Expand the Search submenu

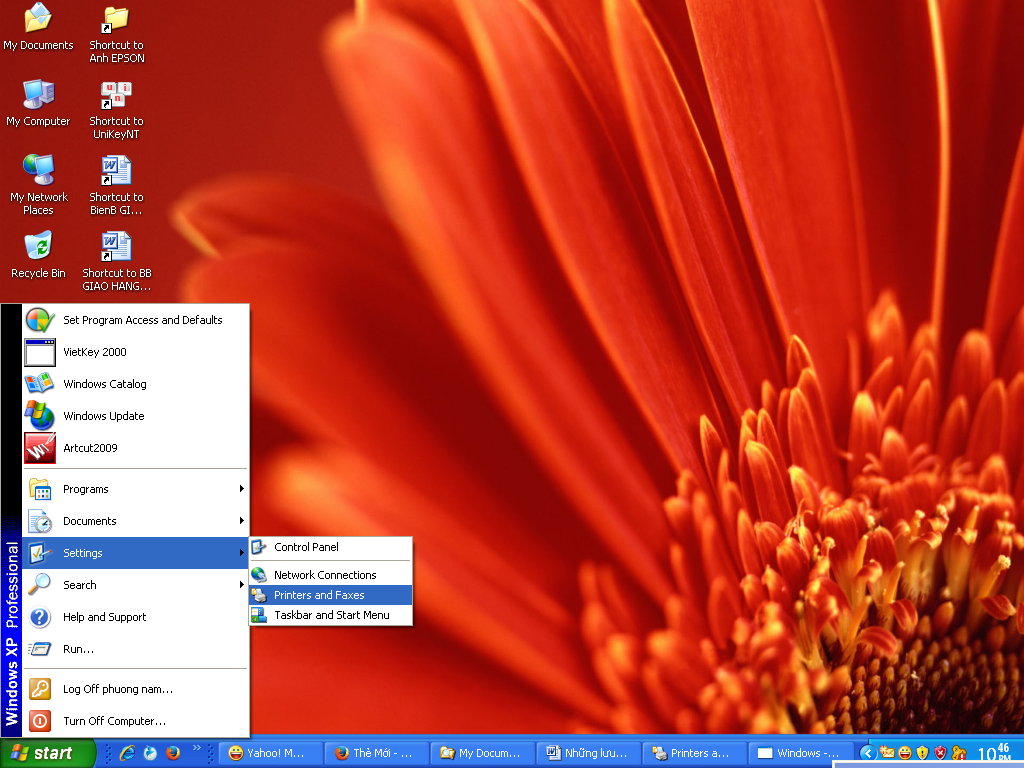(136, 585)
